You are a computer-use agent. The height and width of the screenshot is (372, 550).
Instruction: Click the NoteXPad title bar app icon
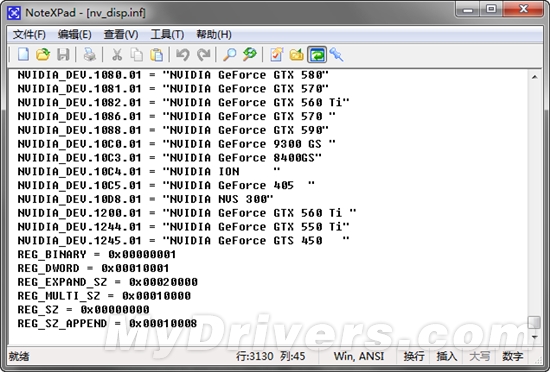(14, 13)
